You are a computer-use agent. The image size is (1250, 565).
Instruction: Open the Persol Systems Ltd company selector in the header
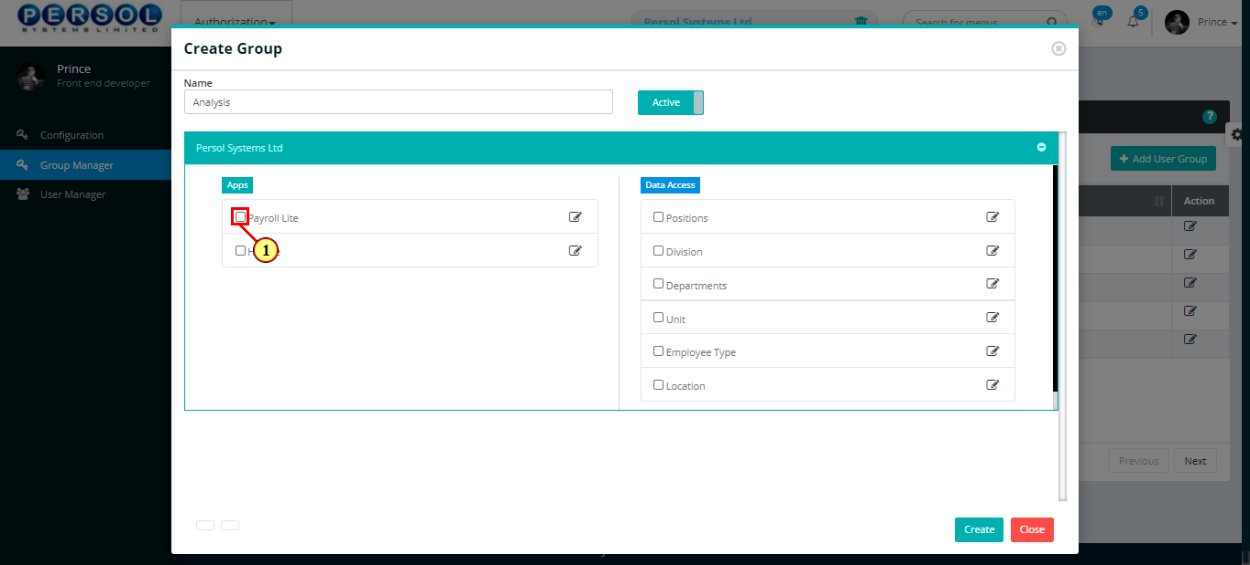(x=754, y=21)
